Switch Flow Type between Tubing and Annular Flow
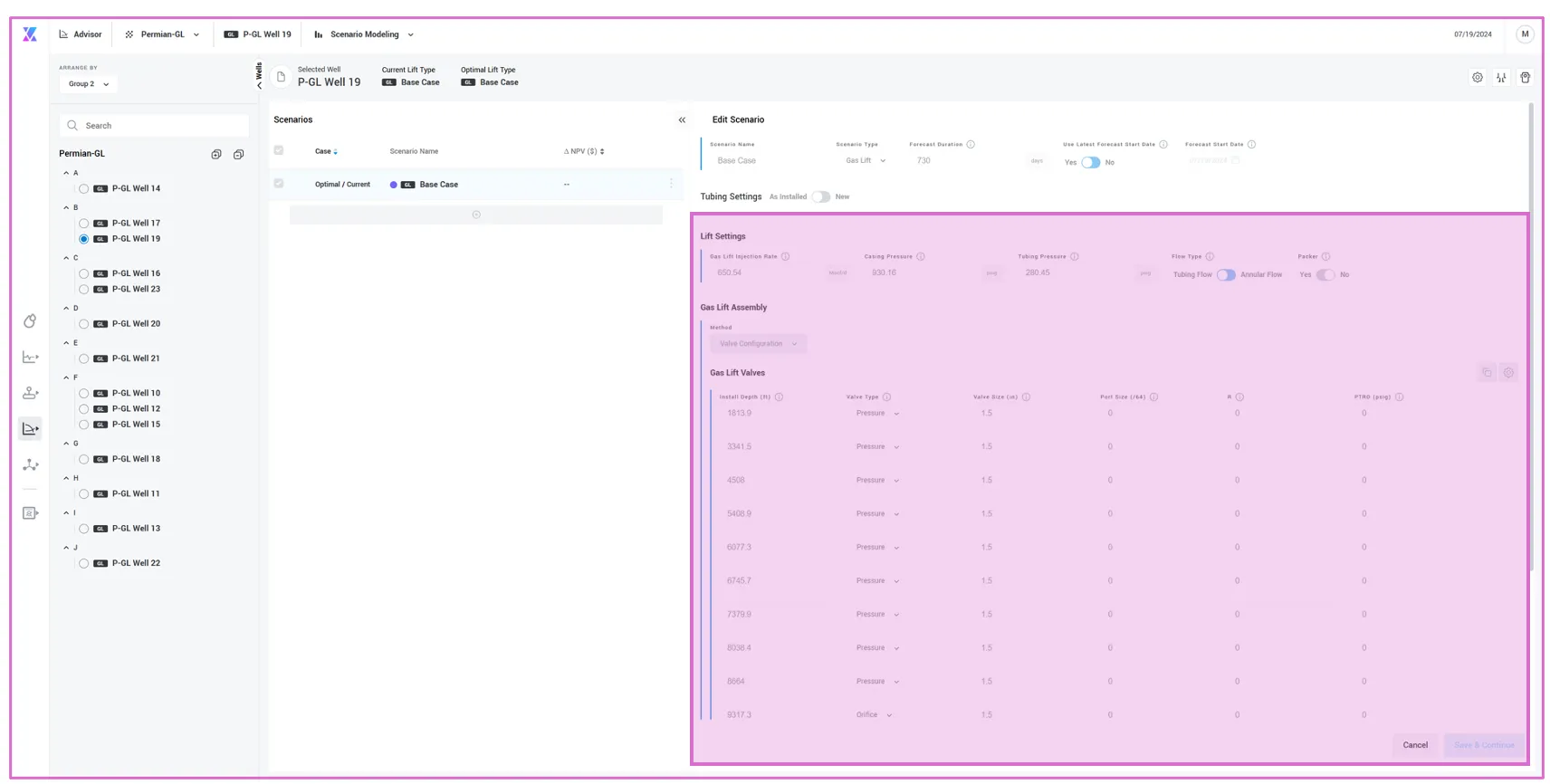Screen dimensions: 1550x784 pos(1226,274)
